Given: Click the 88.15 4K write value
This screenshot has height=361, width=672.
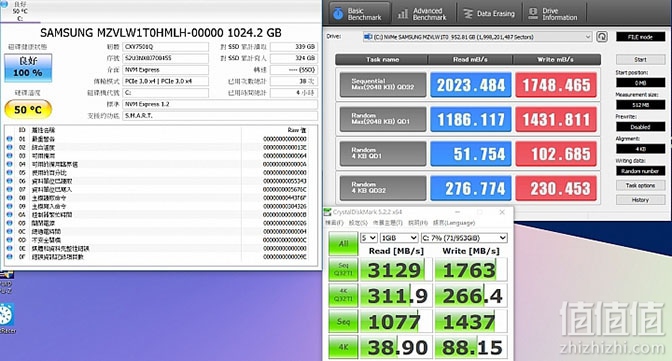Looking at the screenshot, I should click(x=471, y=347).
